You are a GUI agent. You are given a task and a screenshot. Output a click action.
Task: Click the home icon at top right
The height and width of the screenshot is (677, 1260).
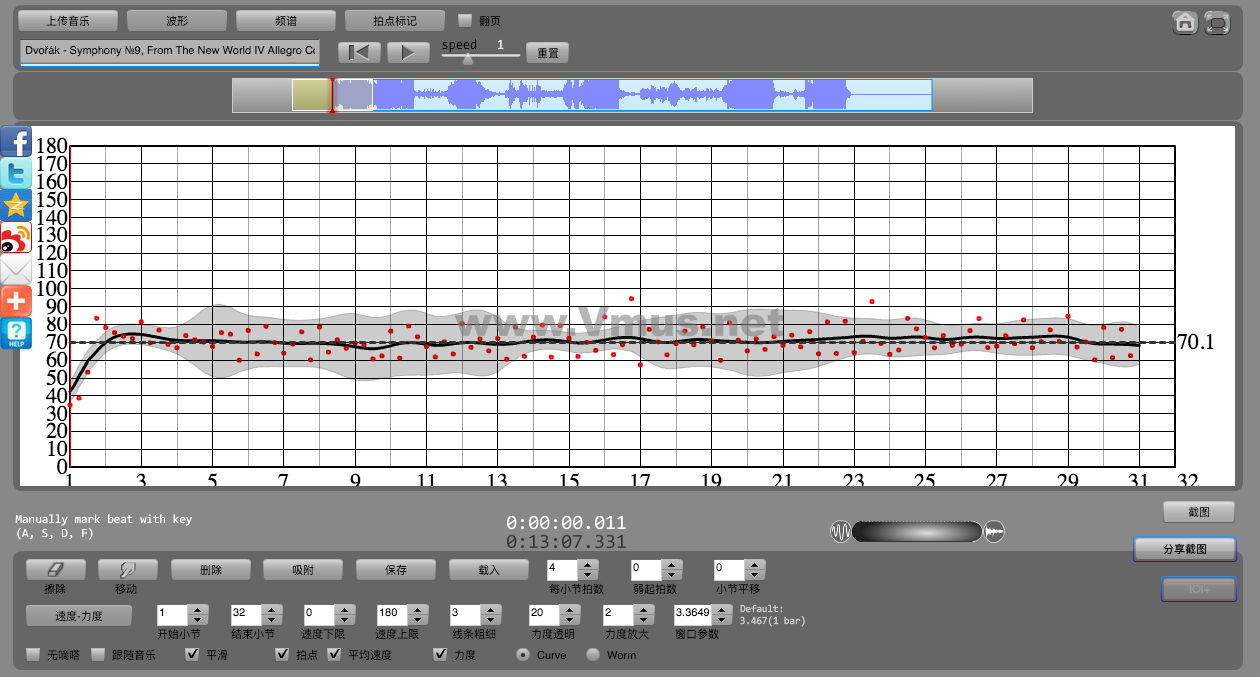click(1185, 22)
